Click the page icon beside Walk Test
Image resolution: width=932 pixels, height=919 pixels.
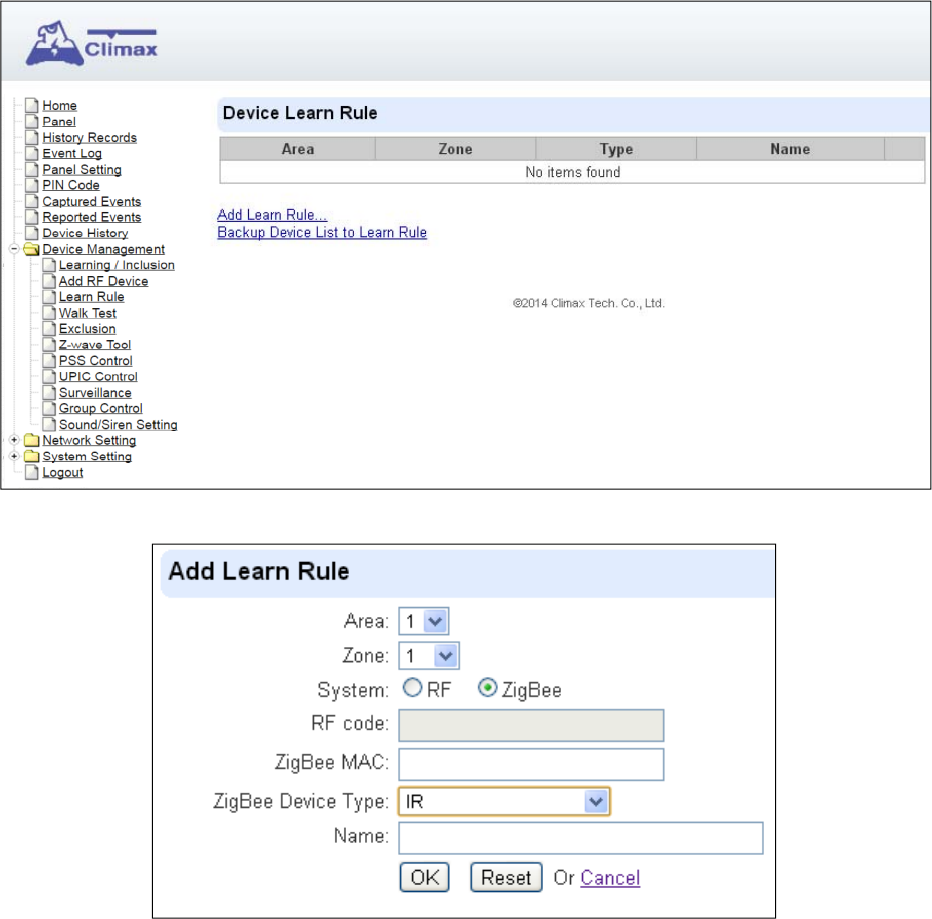[x=49, y=313]
